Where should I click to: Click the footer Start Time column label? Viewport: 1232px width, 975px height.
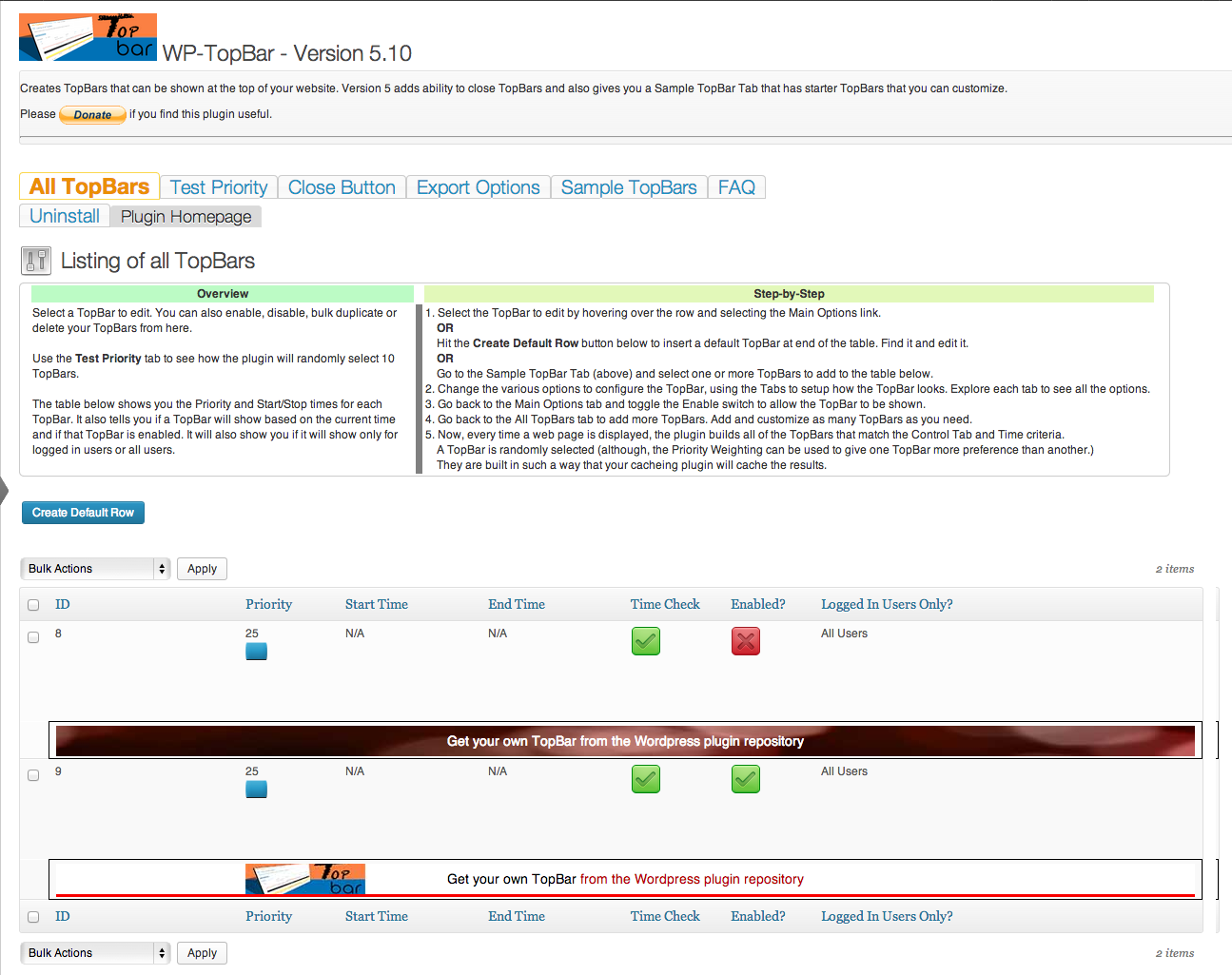coord(377,916)
